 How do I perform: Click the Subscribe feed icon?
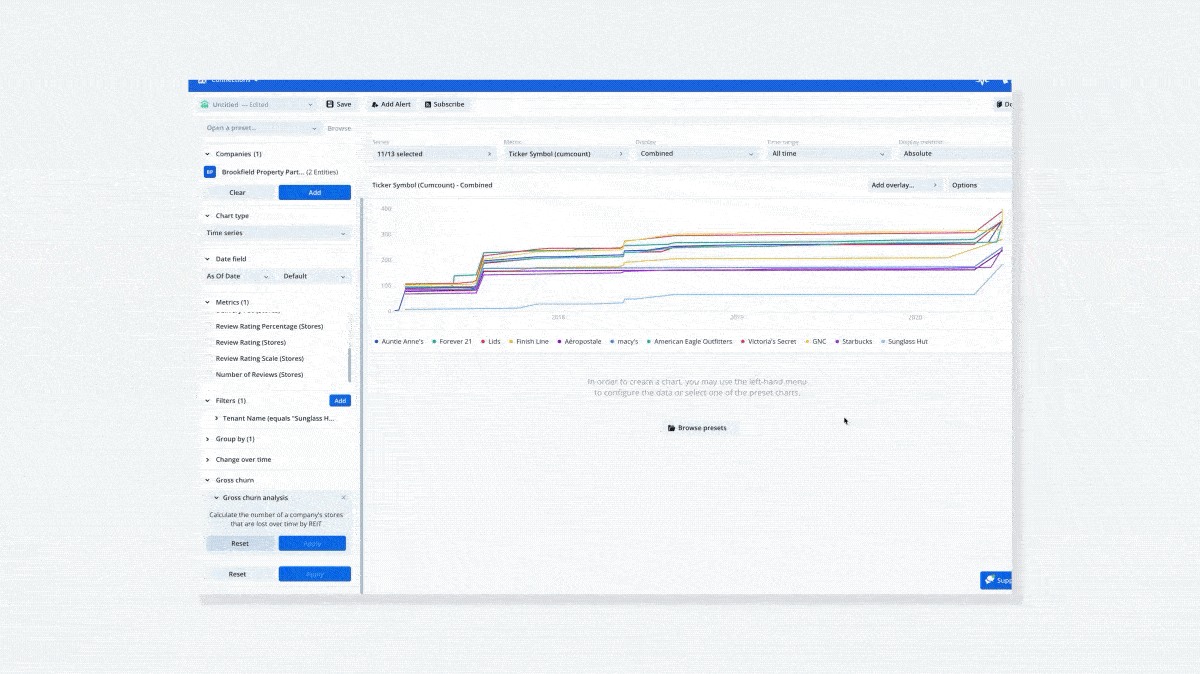(x=428, y=104)
